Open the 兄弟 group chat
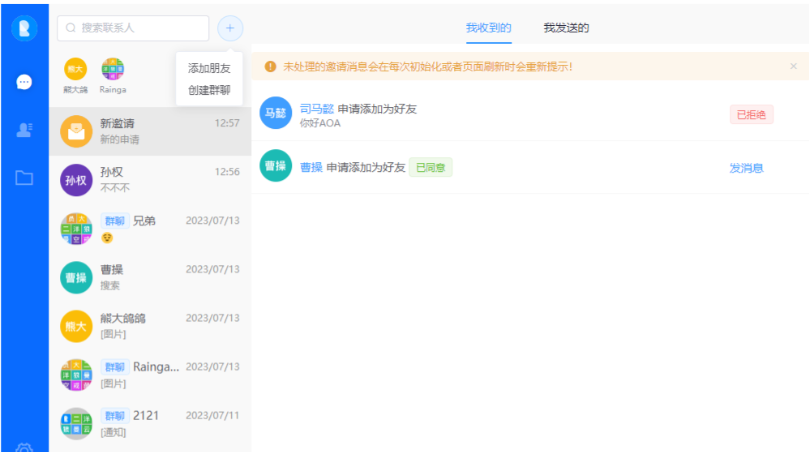Screen dimensions: 809x452 pos(150,229)
